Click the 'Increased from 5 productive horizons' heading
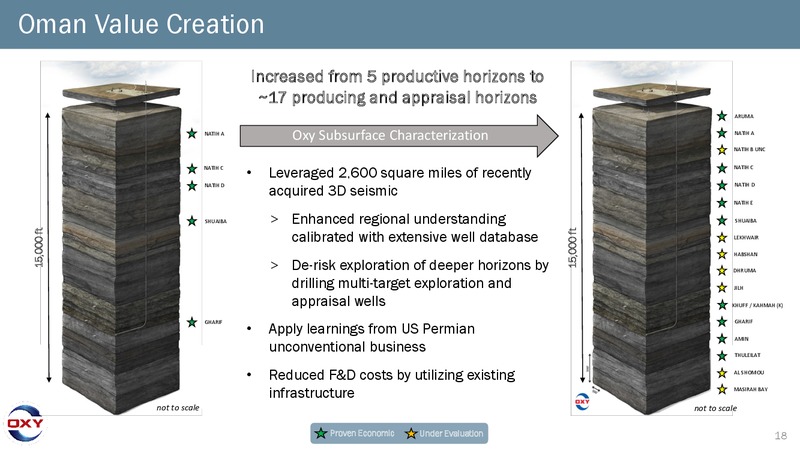800x450 pixels. 397,87
